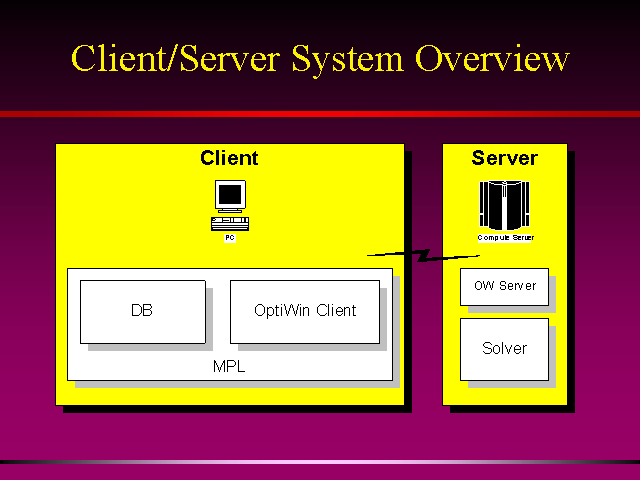Viewport: 640px width, 480px height.
Task: Click the 'Compute Server' caption text
Action: click(x=504, y=238)
